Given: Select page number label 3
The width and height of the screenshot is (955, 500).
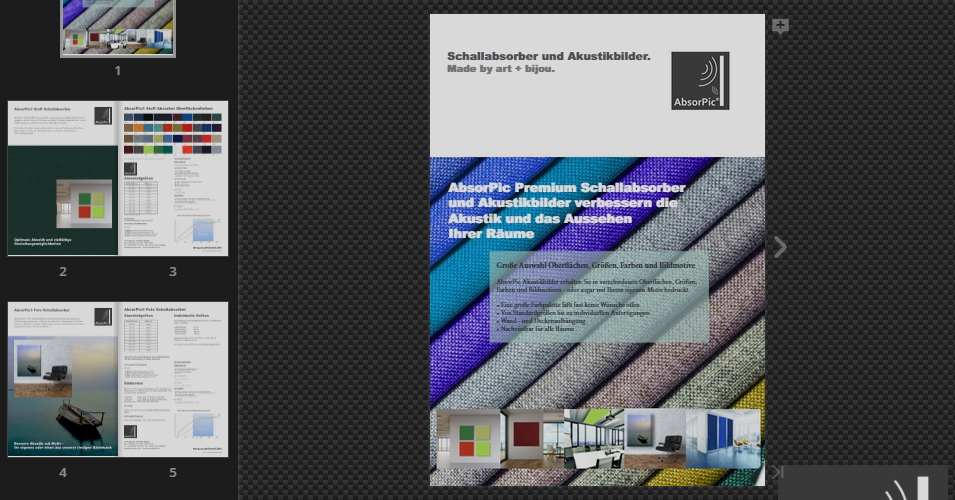Looking at the screenshot, I should click(173, 272).
